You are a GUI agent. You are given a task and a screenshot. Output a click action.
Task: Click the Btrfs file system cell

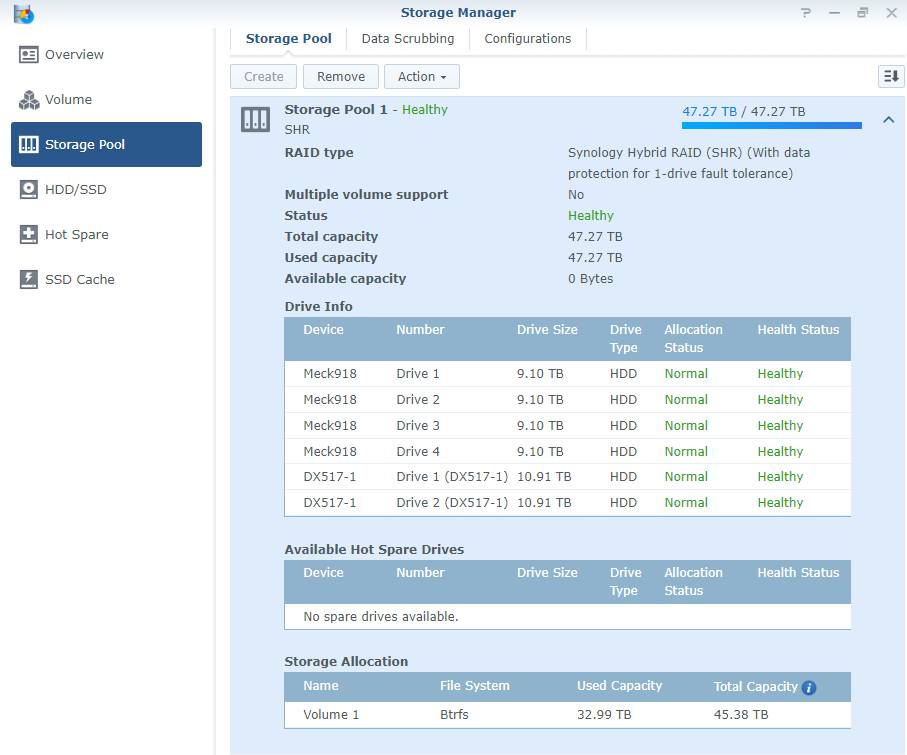(x=454, y=715)
